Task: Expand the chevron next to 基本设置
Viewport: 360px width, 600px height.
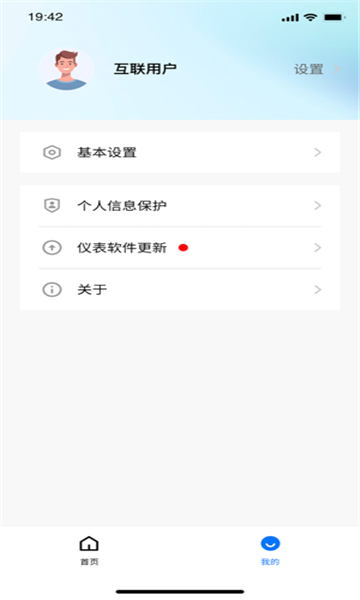Action: tap(317, 153)
